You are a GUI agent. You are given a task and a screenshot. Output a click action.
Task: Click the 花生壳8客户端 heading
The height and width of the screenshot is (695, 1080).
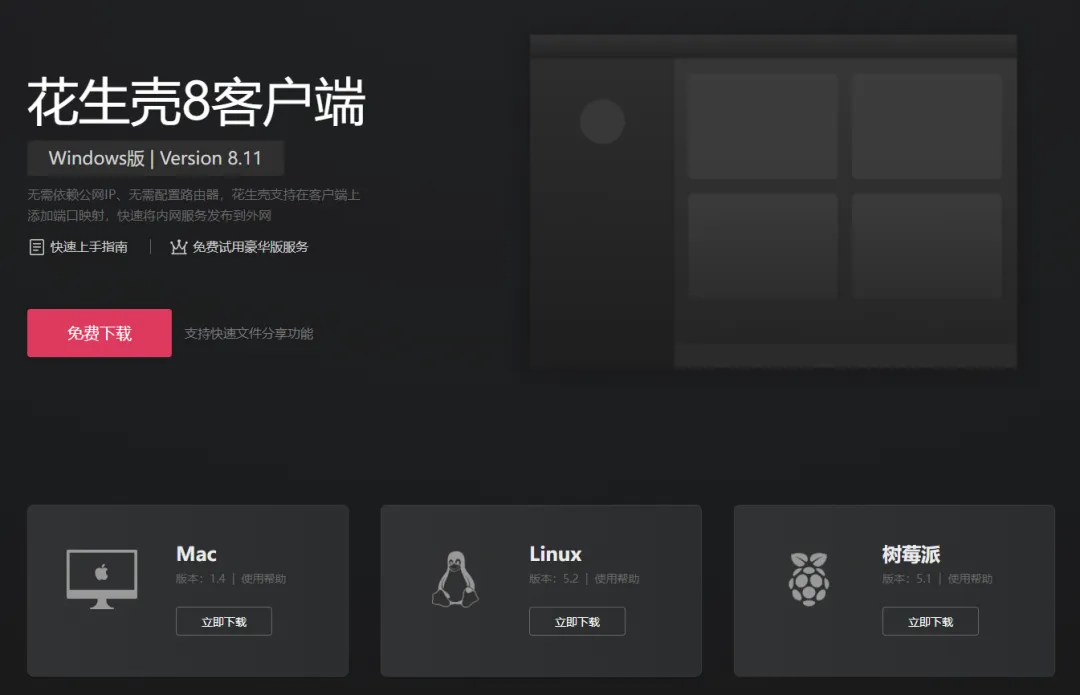(x=196, y=102)
